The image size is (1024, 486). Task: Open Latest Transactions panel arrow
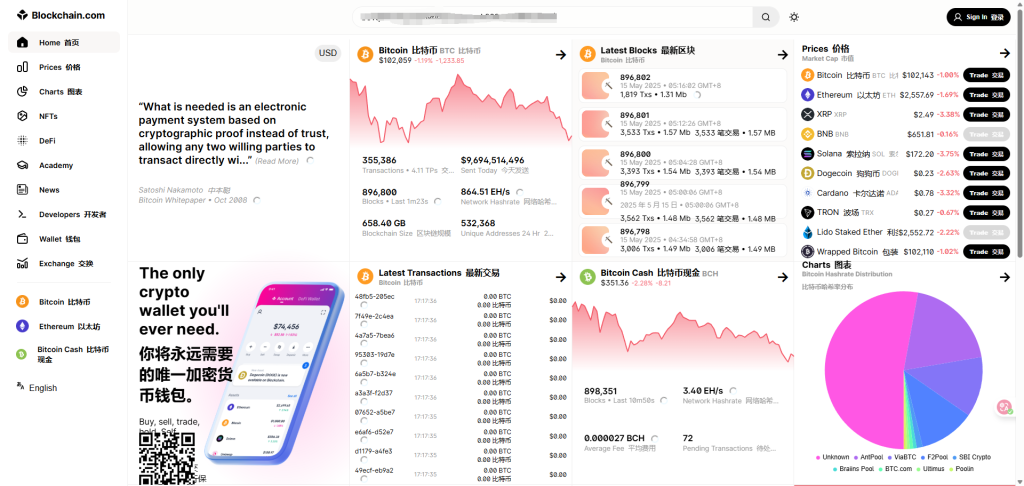[x=560, y=278]
